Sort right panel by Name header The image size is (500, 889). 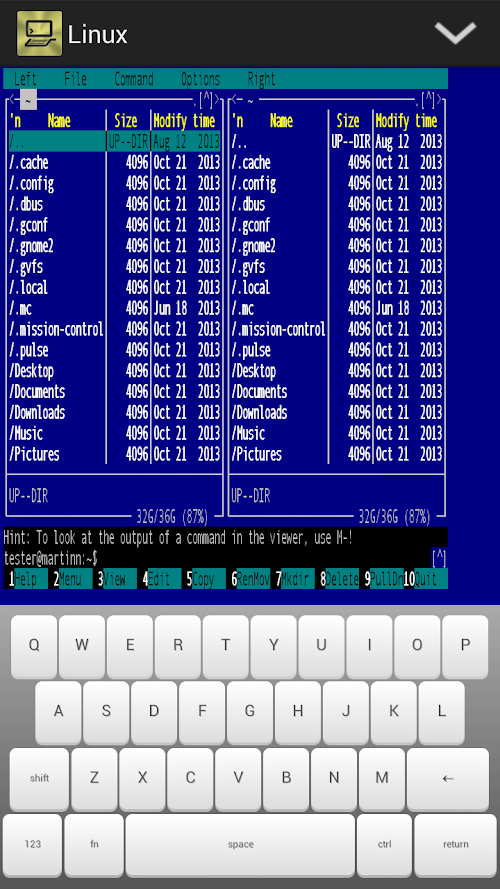tap(281, 121)
